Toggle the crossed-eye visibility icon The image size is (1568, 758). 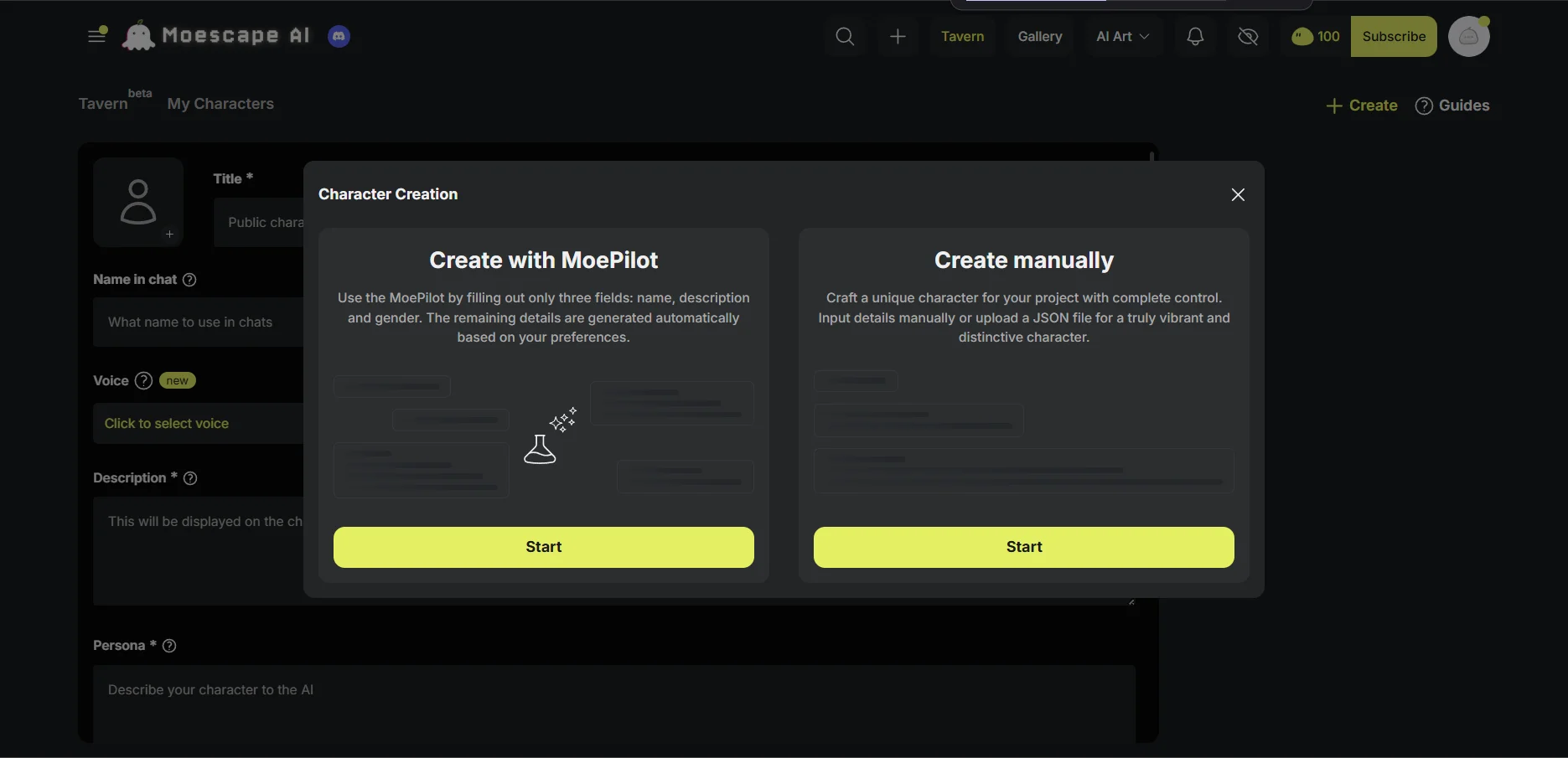(1248, 37)
